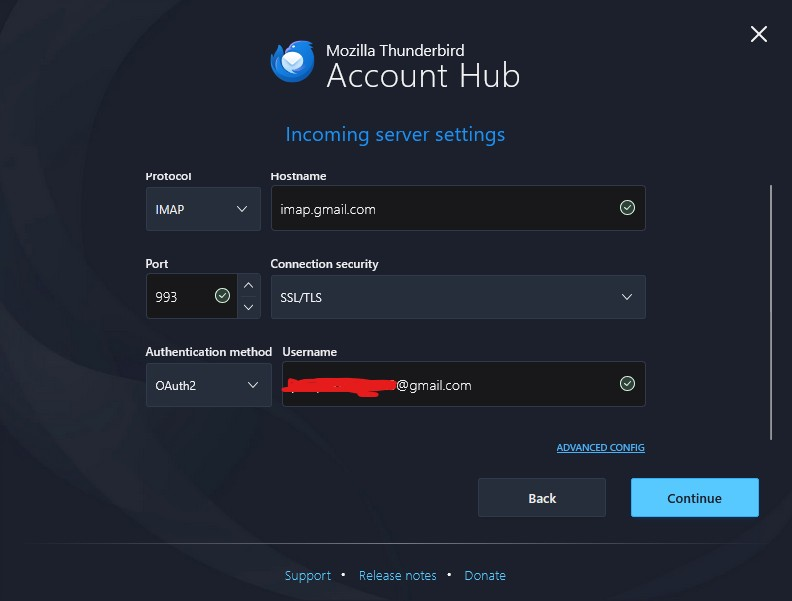Open the Advanced Config link
Screen dimensions: 792x601
point(601,447)
